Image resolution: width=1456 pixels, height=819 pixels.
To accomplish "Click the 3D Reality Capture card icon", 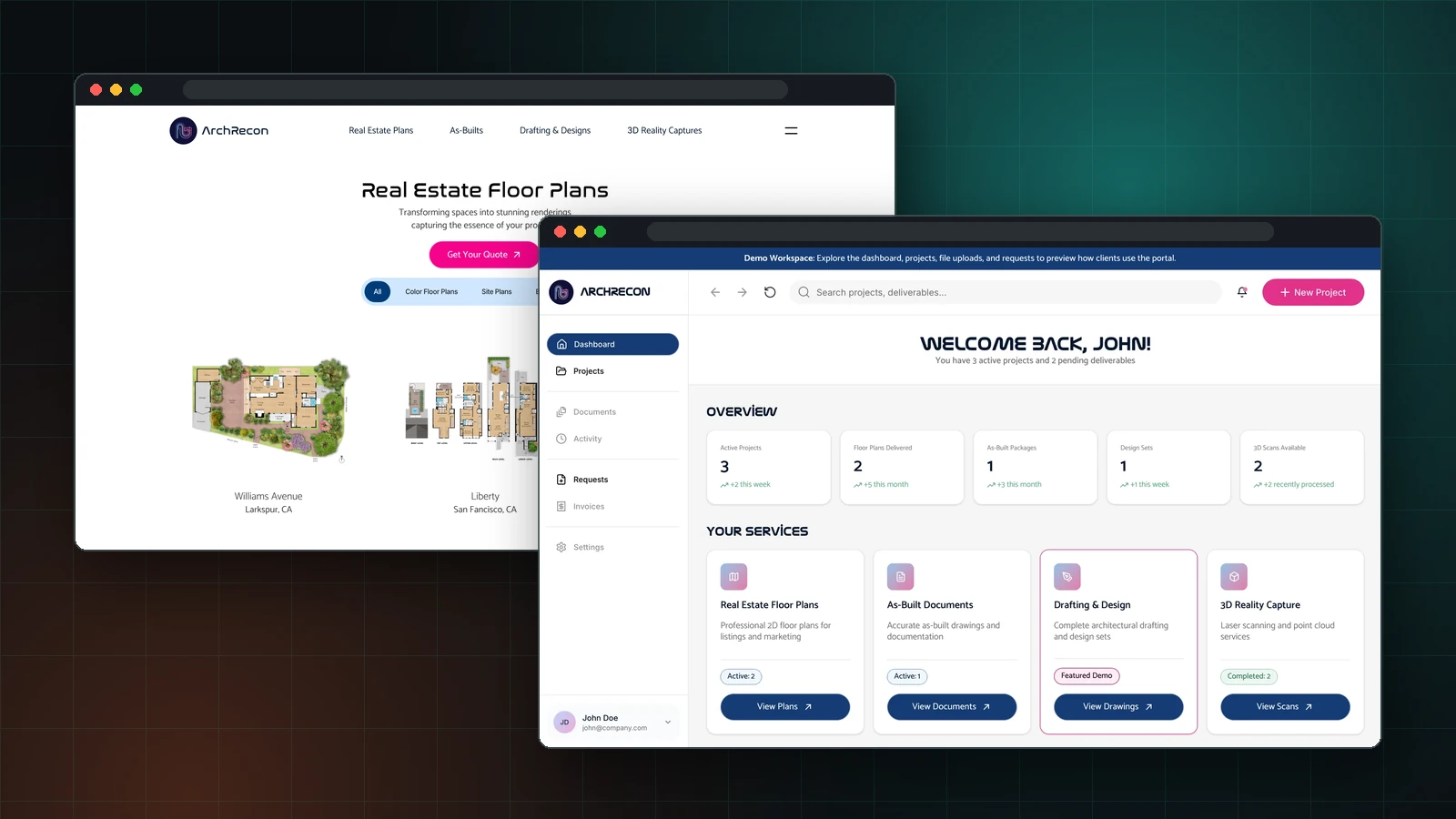I will [x=1234, y=577].
